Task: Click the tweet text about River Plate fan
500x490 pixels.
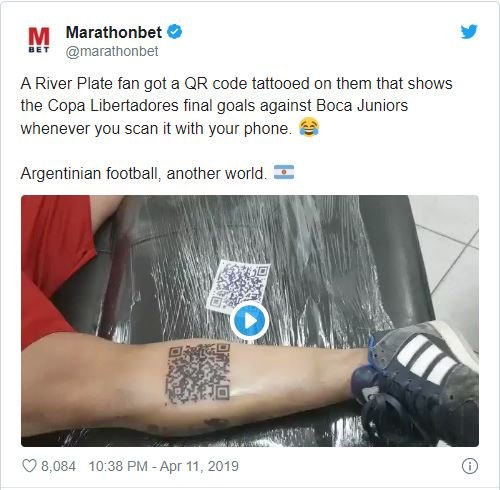Action: [236, 106]
